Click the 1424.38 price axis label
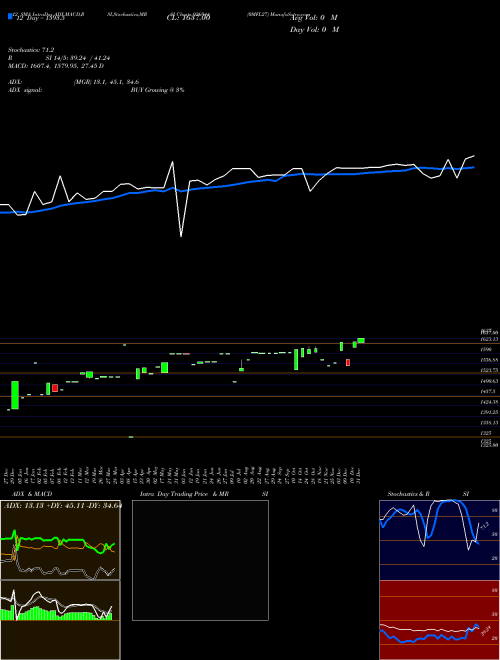500x660 pixels. click(490, 402)
